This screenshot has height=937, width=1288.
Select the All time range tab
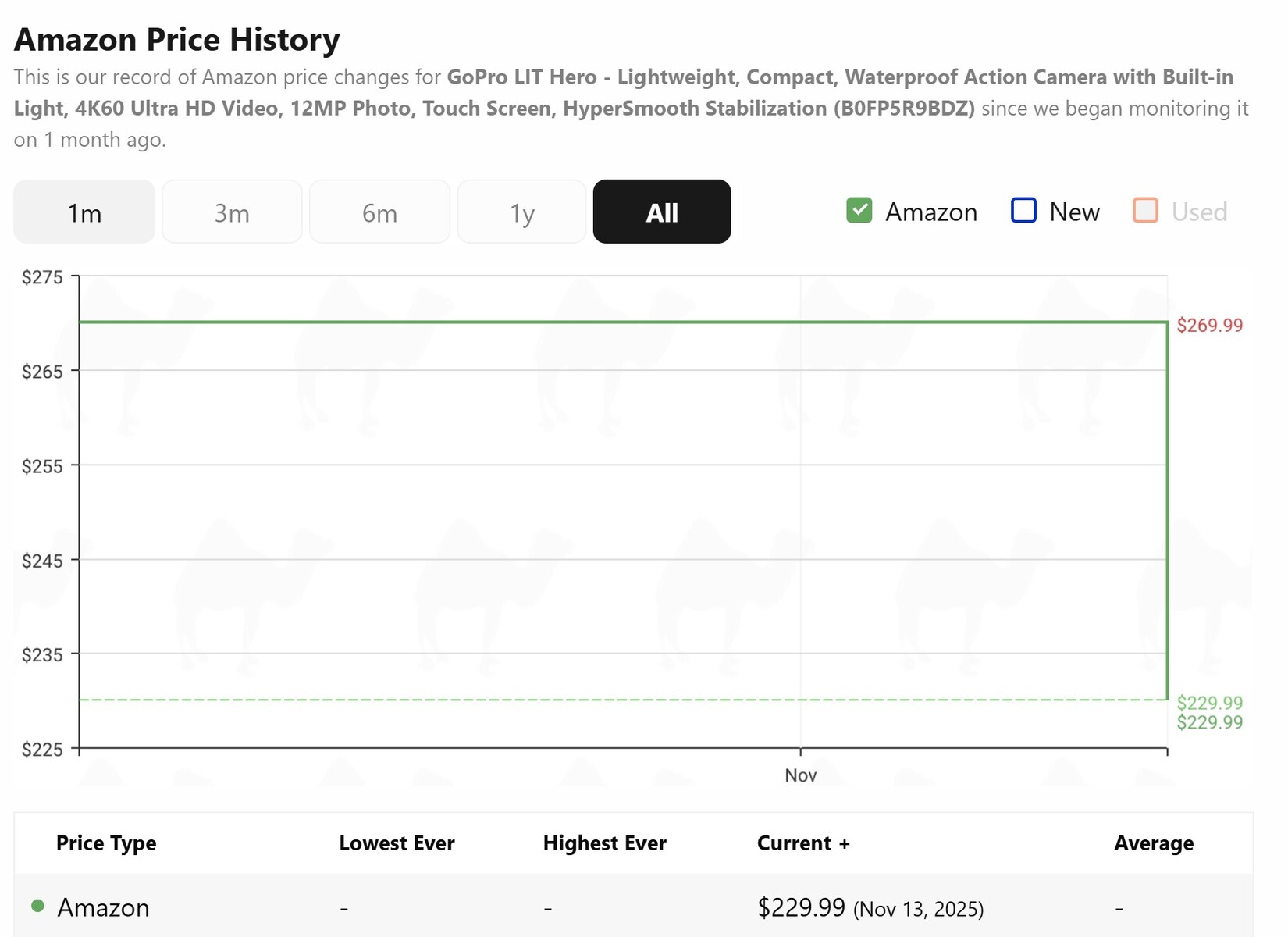[662, 212]
